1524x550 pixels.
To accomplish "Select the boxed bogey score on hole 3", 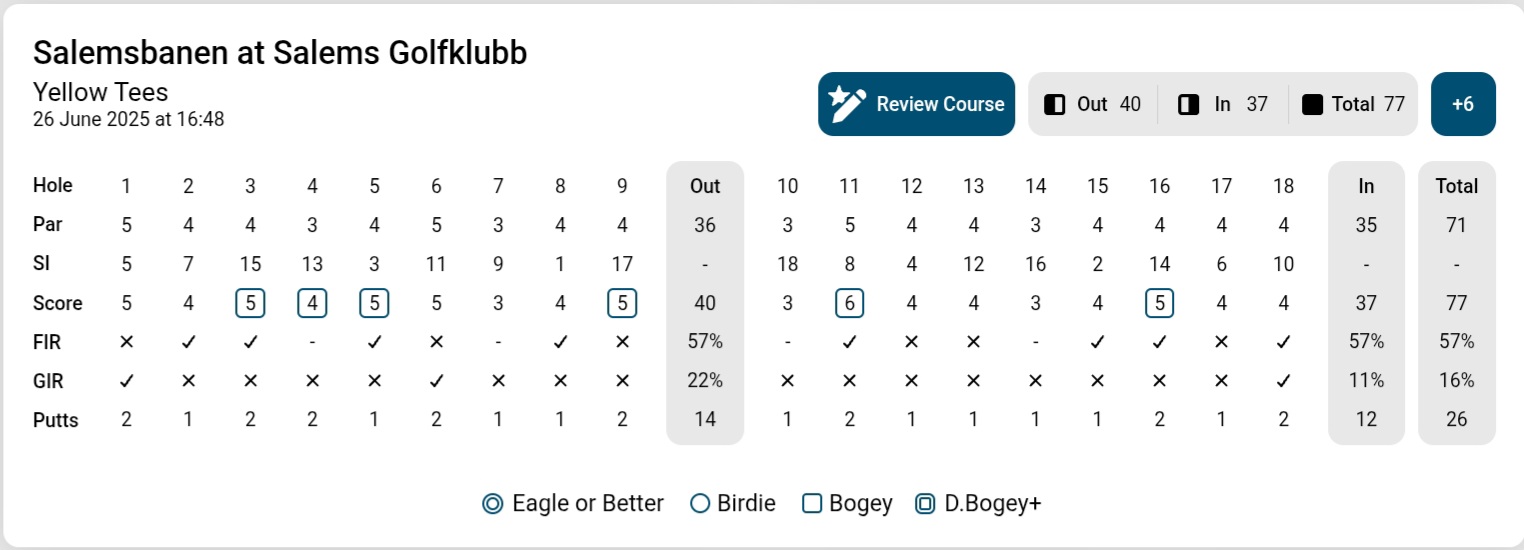I will pos(250,303).
